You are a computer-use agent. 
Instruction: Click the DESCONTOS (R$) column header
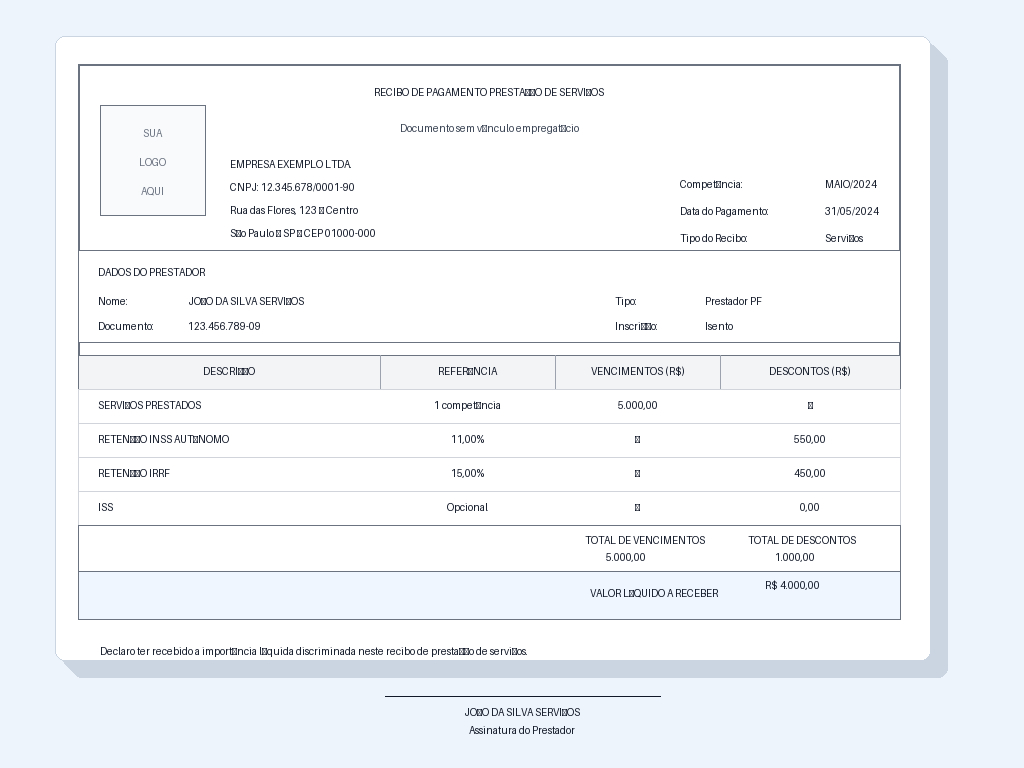[810, 372]
